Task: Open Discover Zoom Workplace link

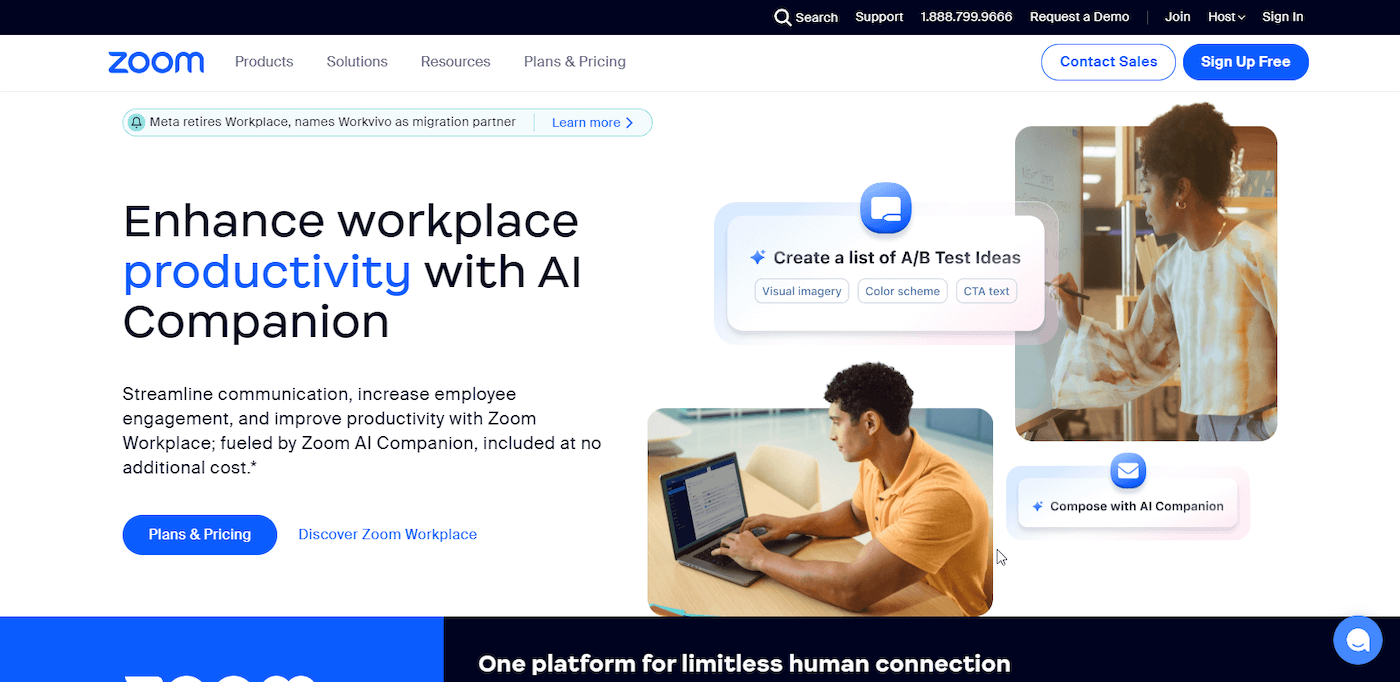Action: click(387, 535)
